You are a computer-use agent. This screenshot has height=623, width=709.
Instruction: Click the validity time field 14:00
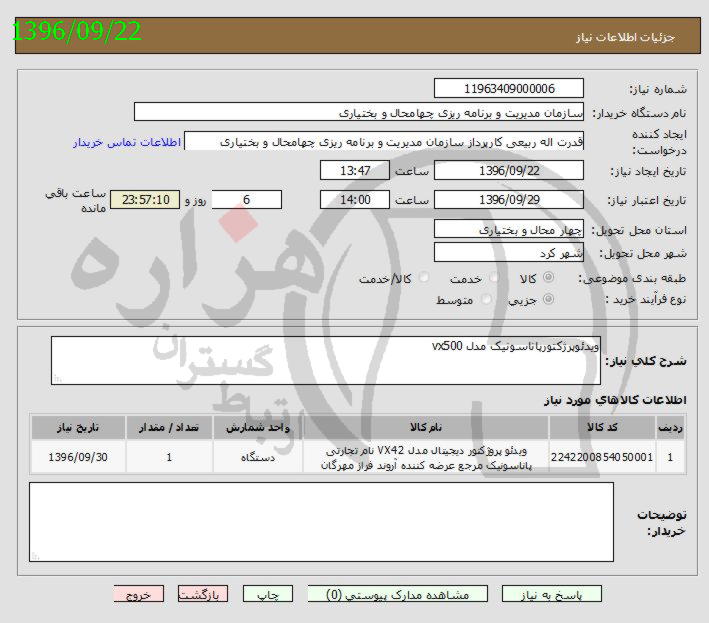(355, 199)
